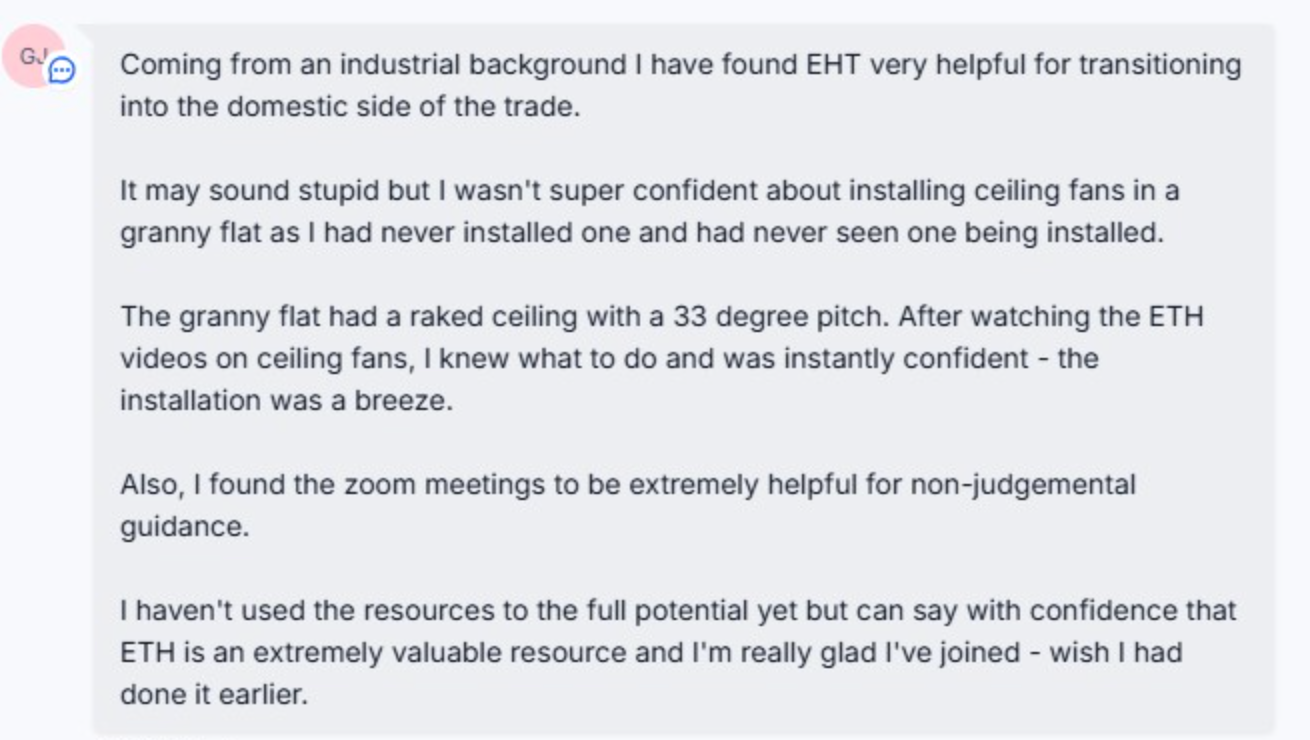Click the phrase 'domestic side of the trade.'
Viewport: 1310px width, 740px height.
(x=404, y=107)
